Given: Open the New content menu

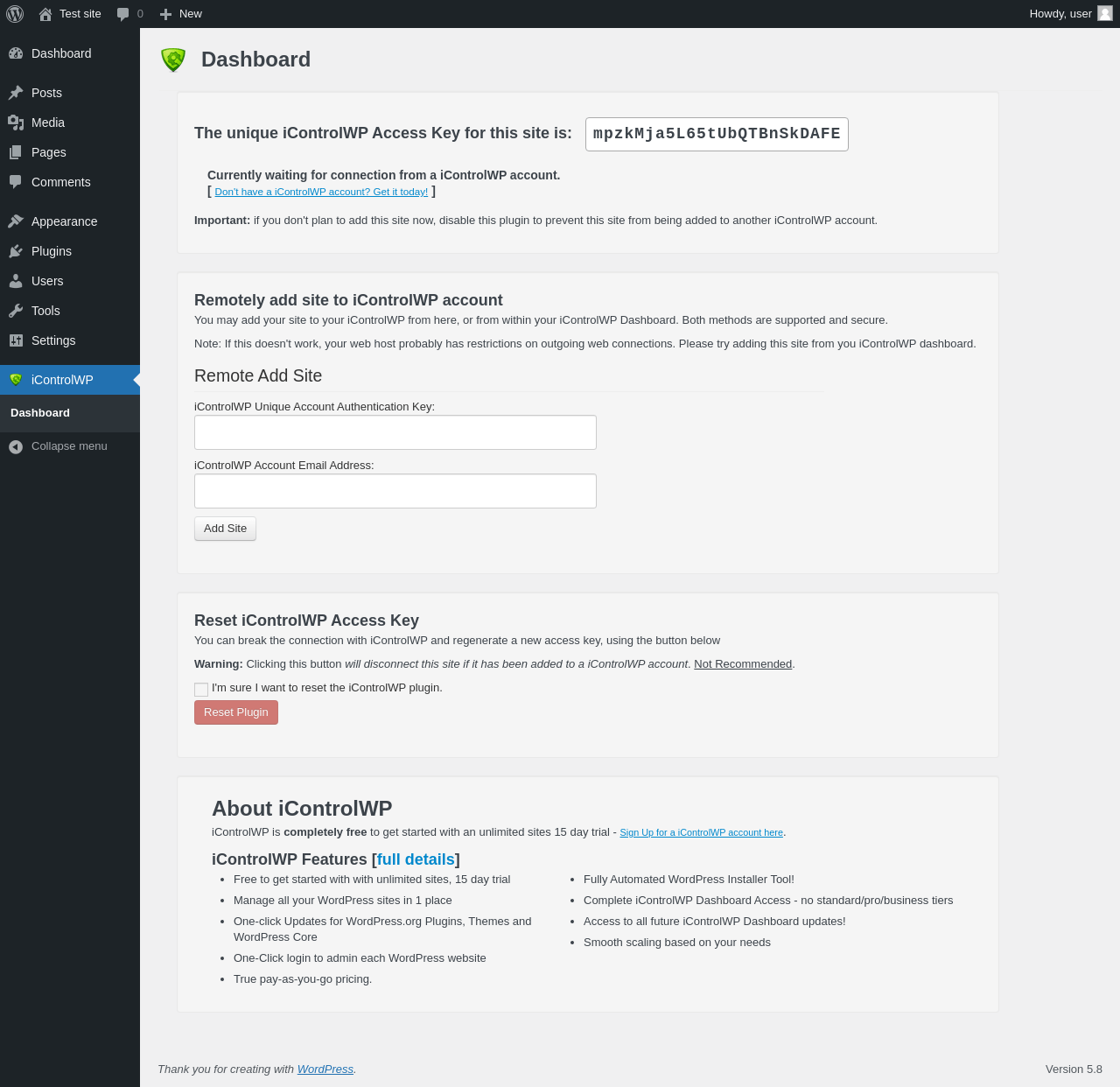Looking at the screenshot, I should (x=181, y=14).
